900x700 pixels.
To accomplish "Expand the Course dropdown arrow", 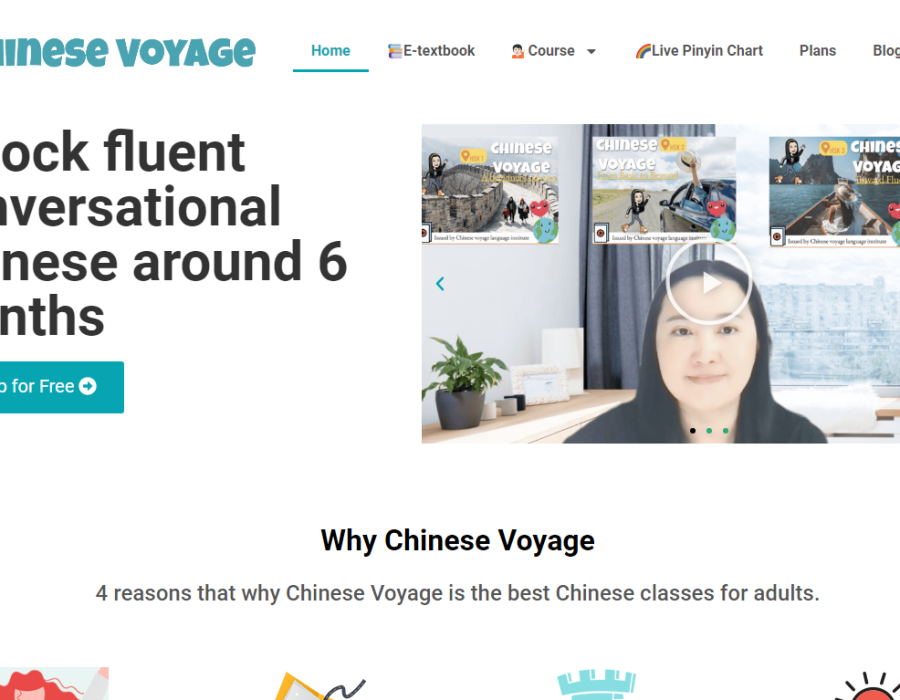I will click(x=591, y=52).
